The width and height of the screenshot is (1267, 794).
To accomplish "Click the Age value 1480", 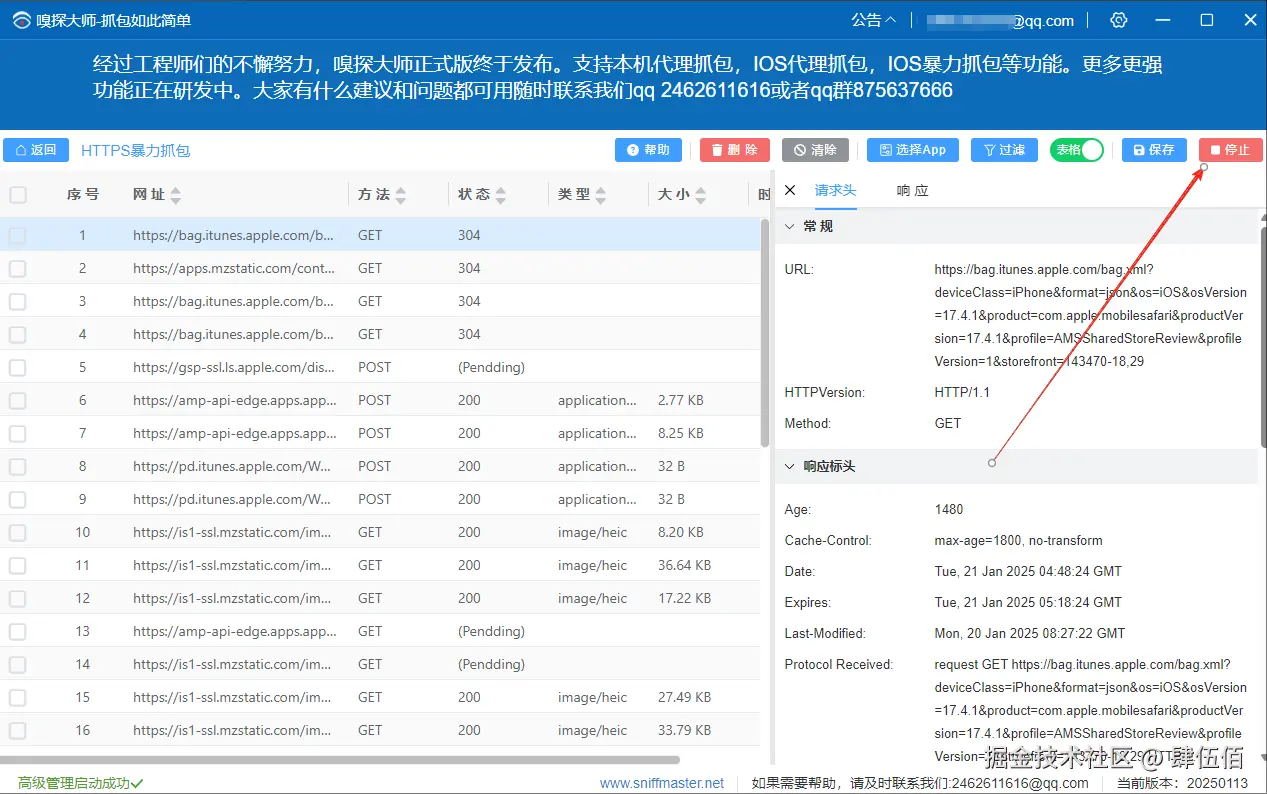I will coord(949,509).
